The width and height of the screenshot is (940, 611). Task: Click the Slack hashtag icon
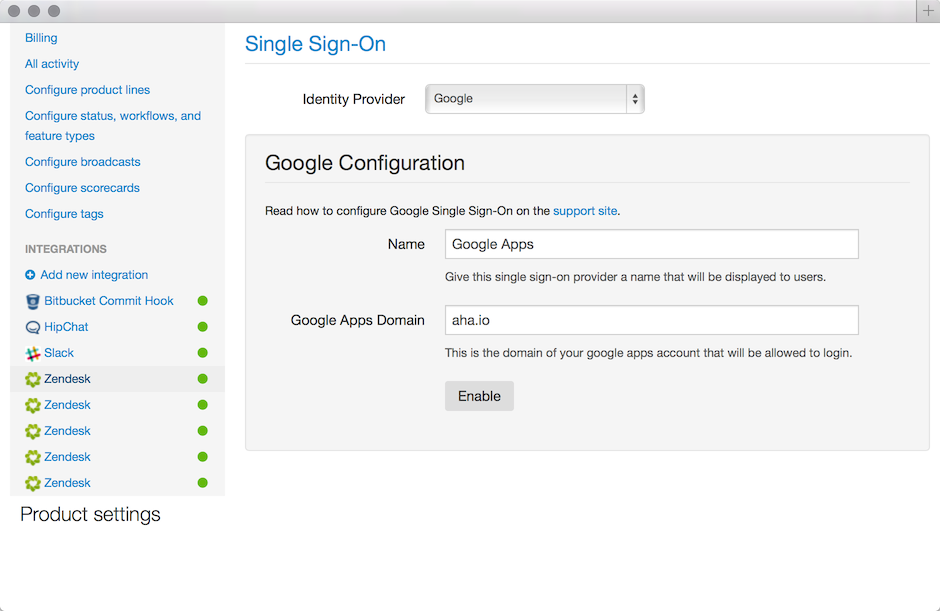(x=33, y=353)
